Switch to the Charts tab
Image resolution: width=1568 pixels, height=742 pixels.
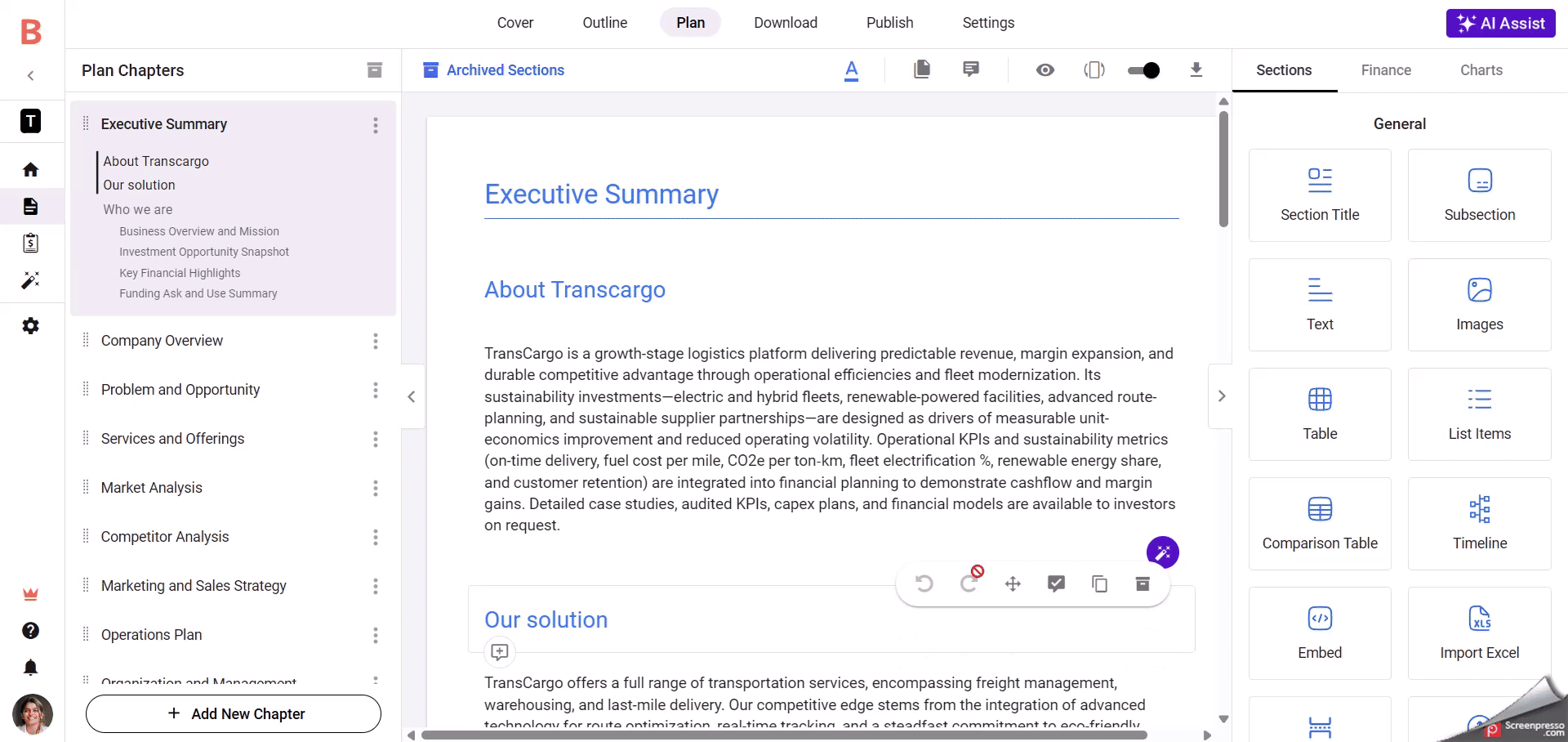point(1481,70)
